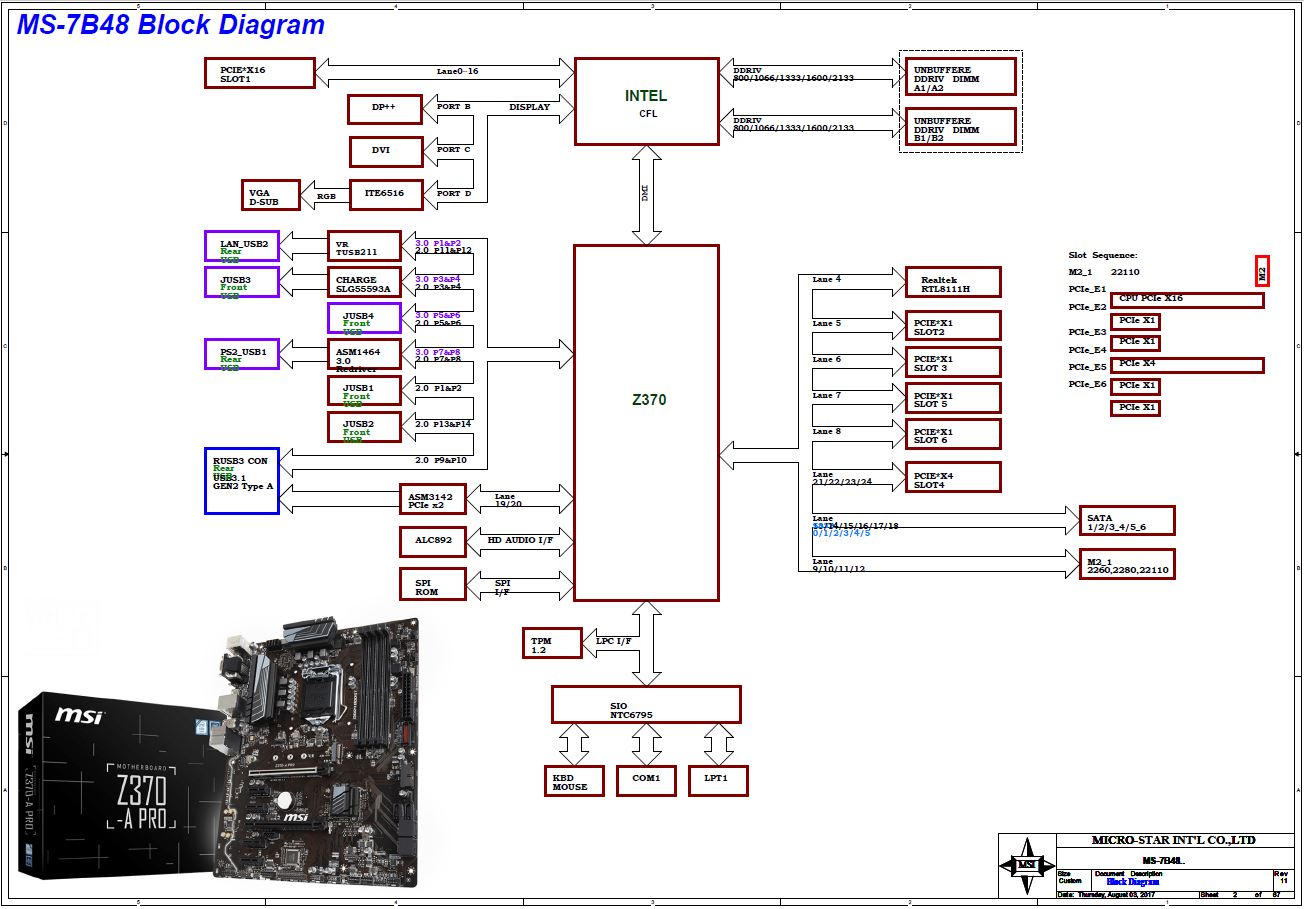1304x909 pixels.
Task: Select the VR TUSB211 block
Action: [364, 247]
